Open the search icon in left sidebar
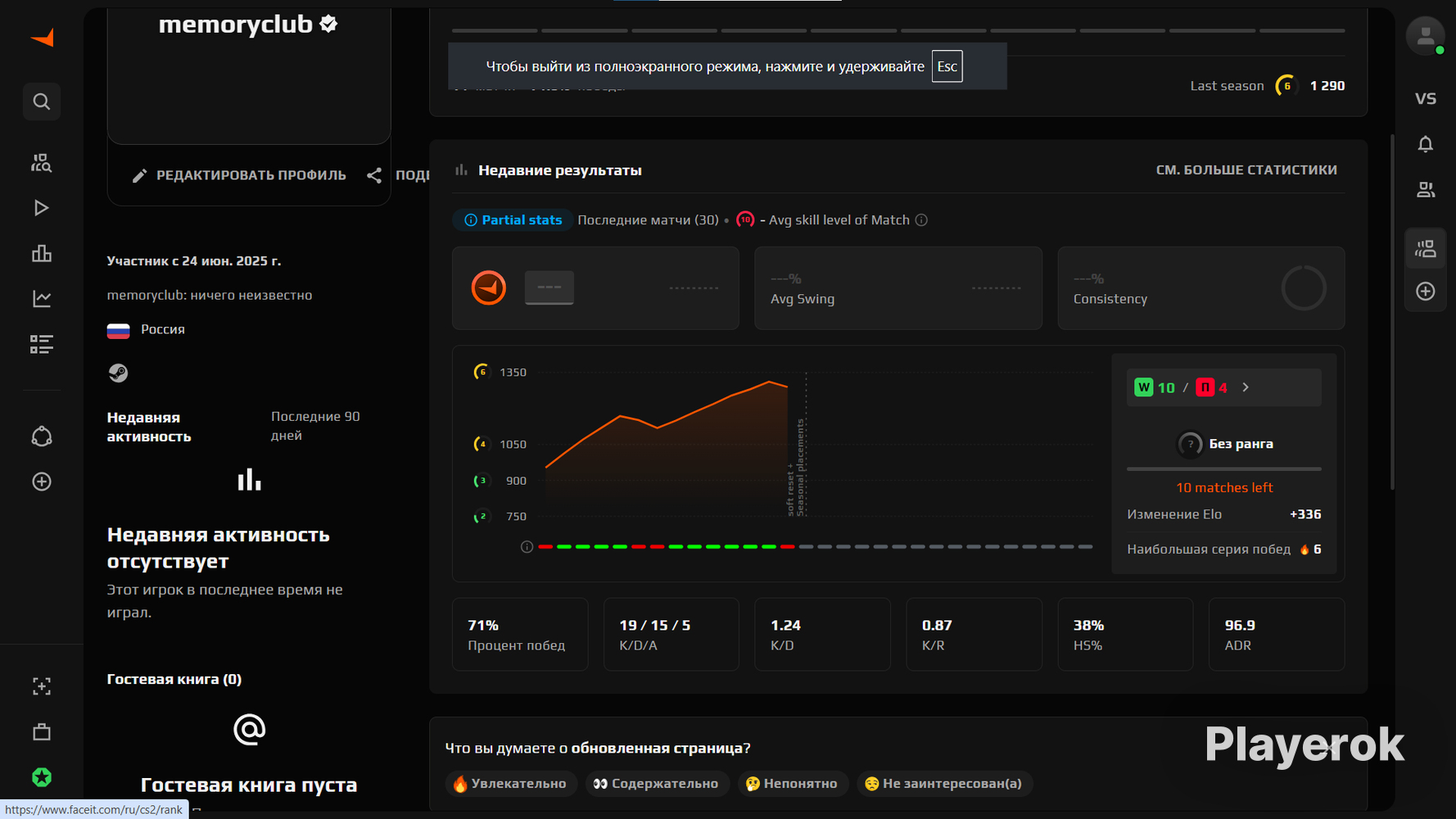The image size is (1456, 819). pyautogui.click(x=42, y=102)
